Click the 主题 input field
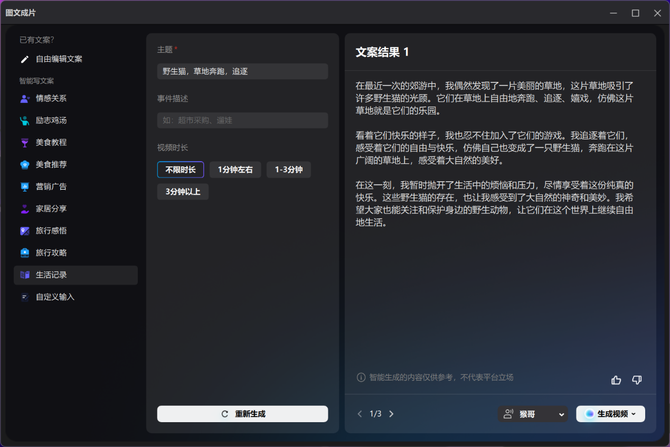 (243, 71)
